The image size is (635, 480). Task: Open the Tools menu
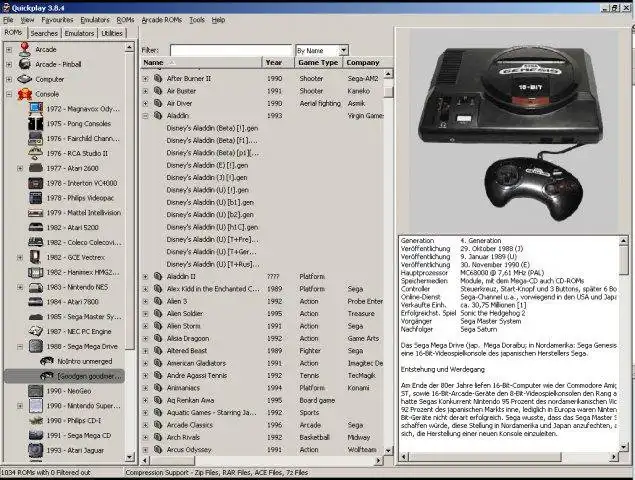(x=197, y=20)
